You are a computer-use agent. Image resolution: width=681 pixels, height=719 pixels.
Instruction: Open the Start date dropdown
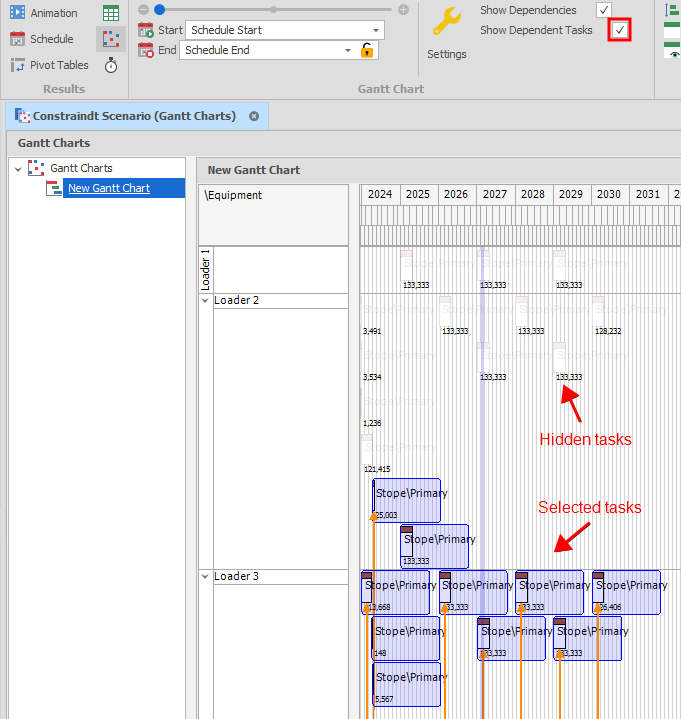pyautogui.click(x=375, y=30)
